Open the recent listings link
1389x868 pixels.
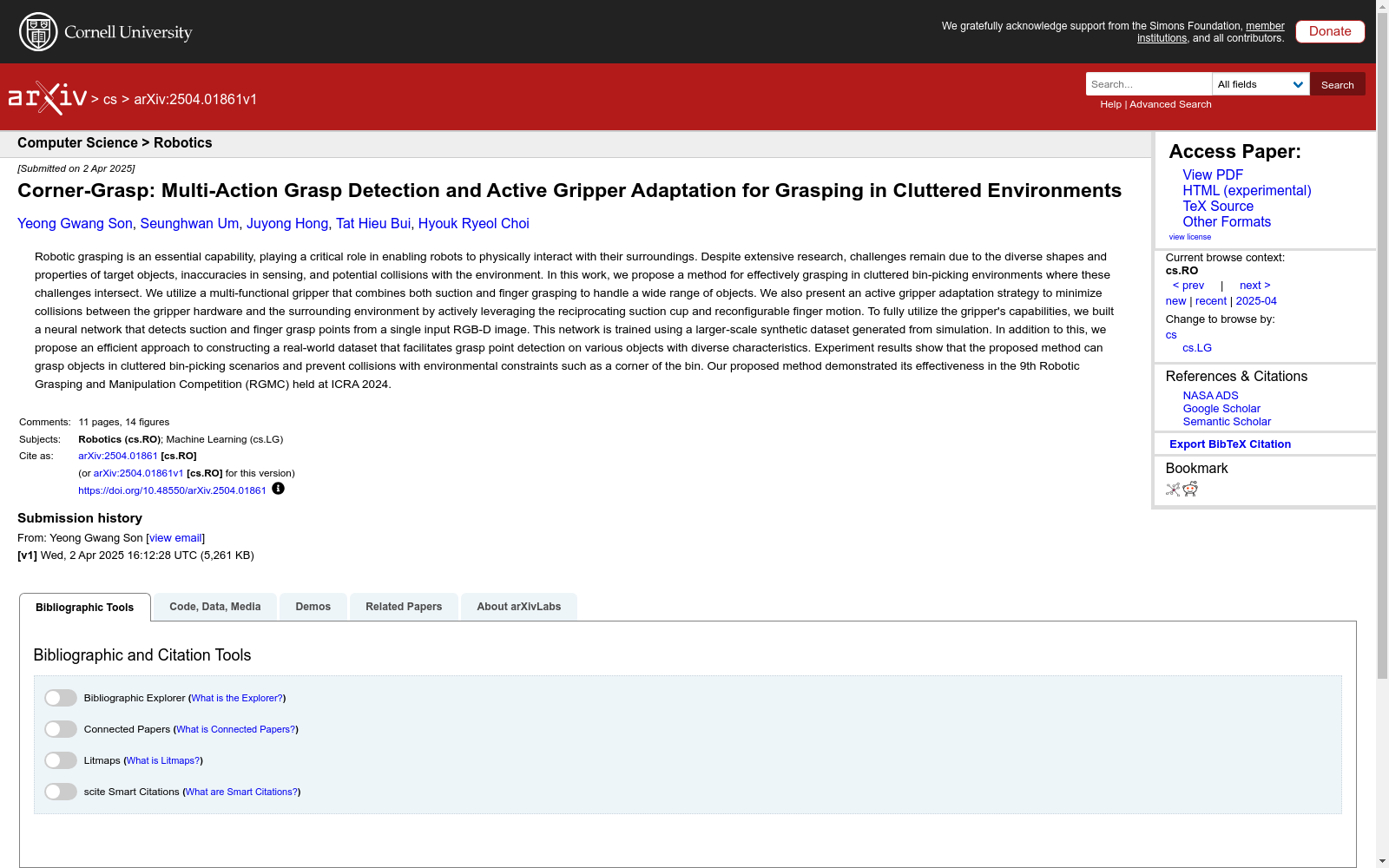pyautogui.click(x=1211, y=301)
